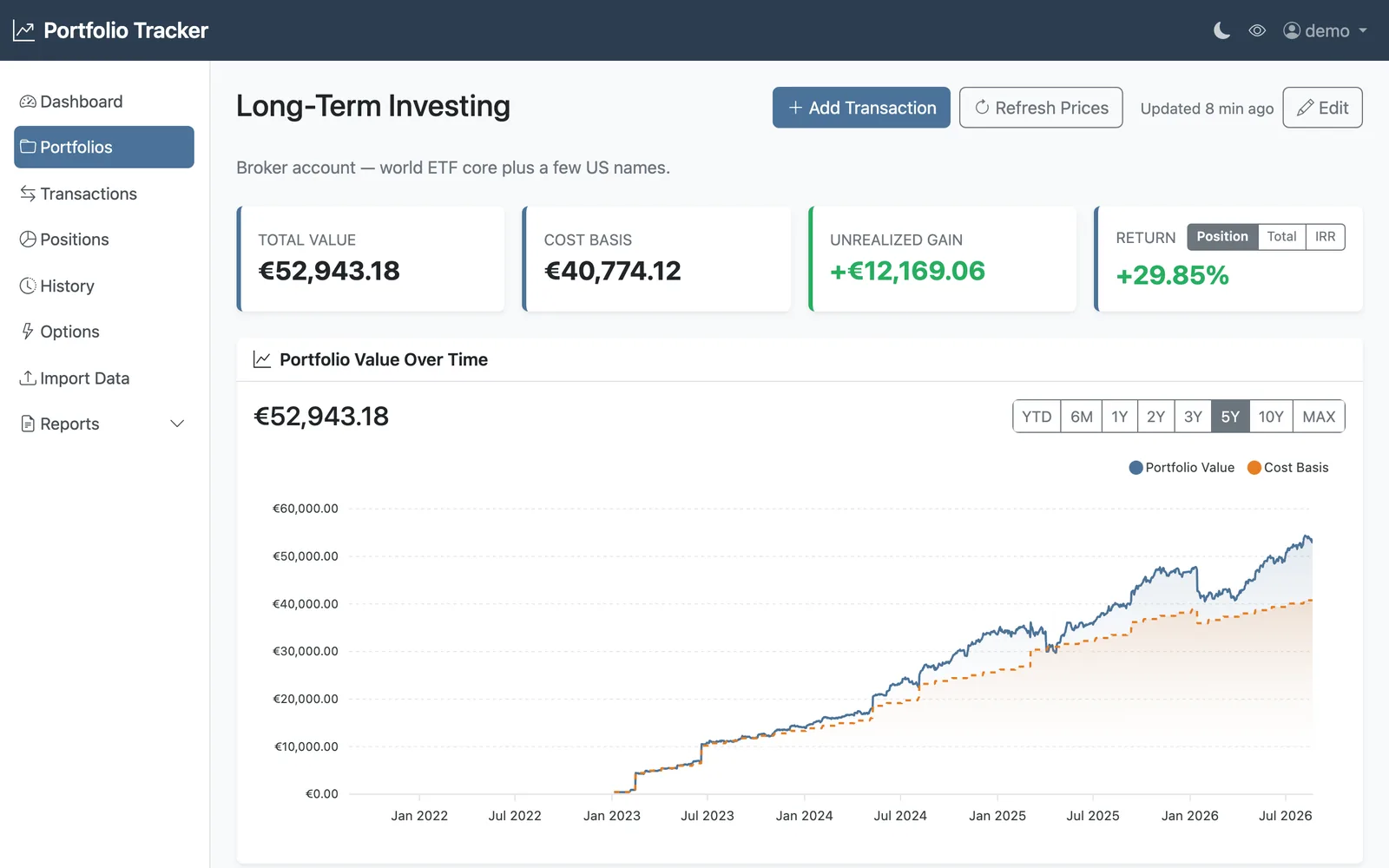Set chart range to 3Y

pyautogui.click(x=1193, y=417)
